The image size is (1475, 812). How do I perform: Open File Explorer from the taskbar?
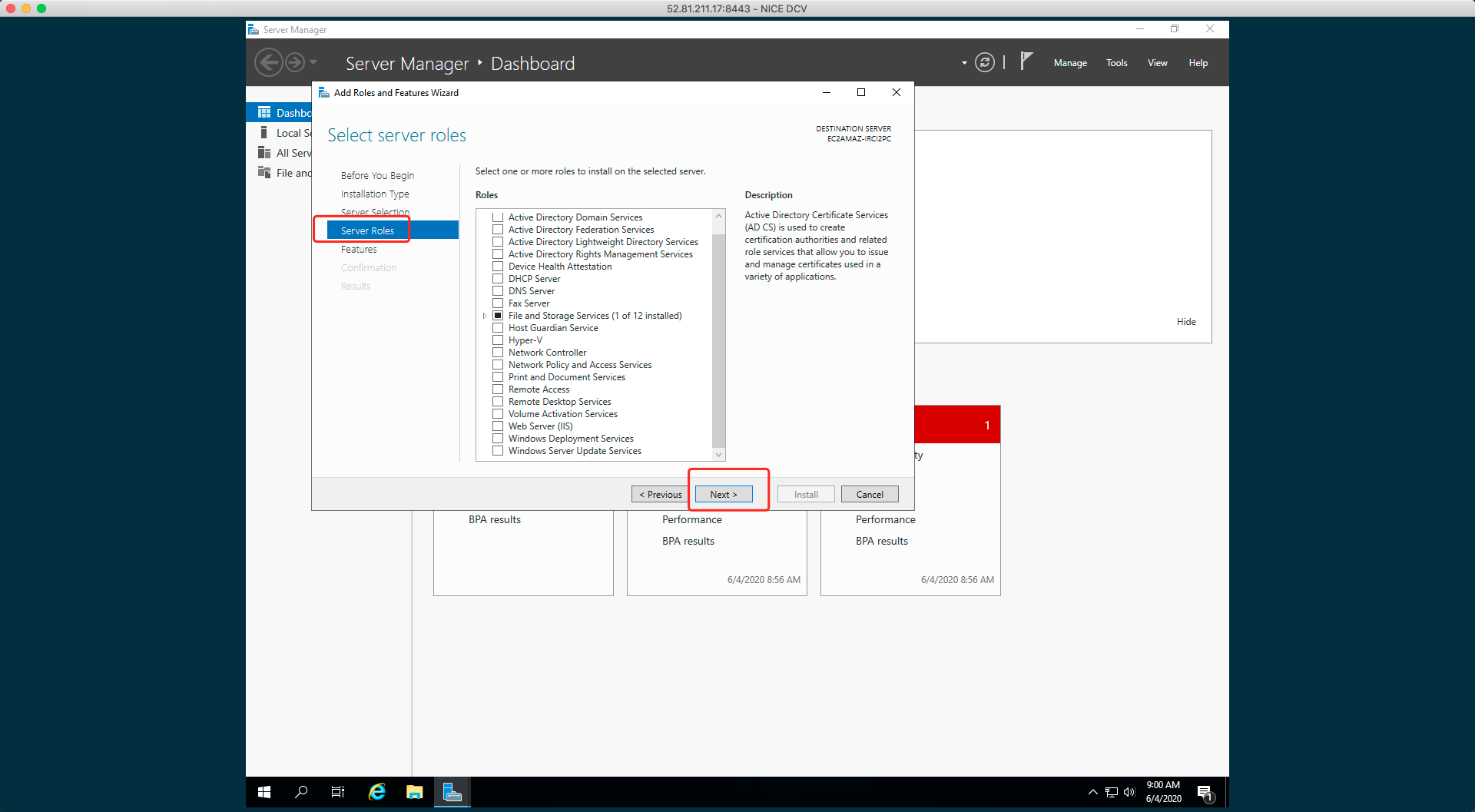pos(415,791)
